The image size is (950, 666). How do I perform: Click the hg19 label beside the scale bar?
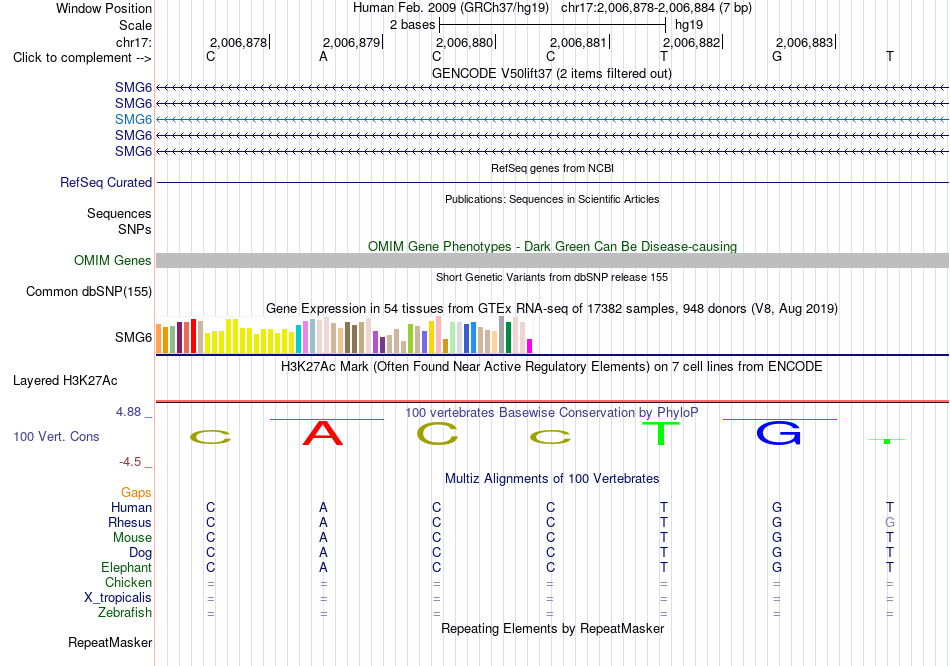coord(689,25)
